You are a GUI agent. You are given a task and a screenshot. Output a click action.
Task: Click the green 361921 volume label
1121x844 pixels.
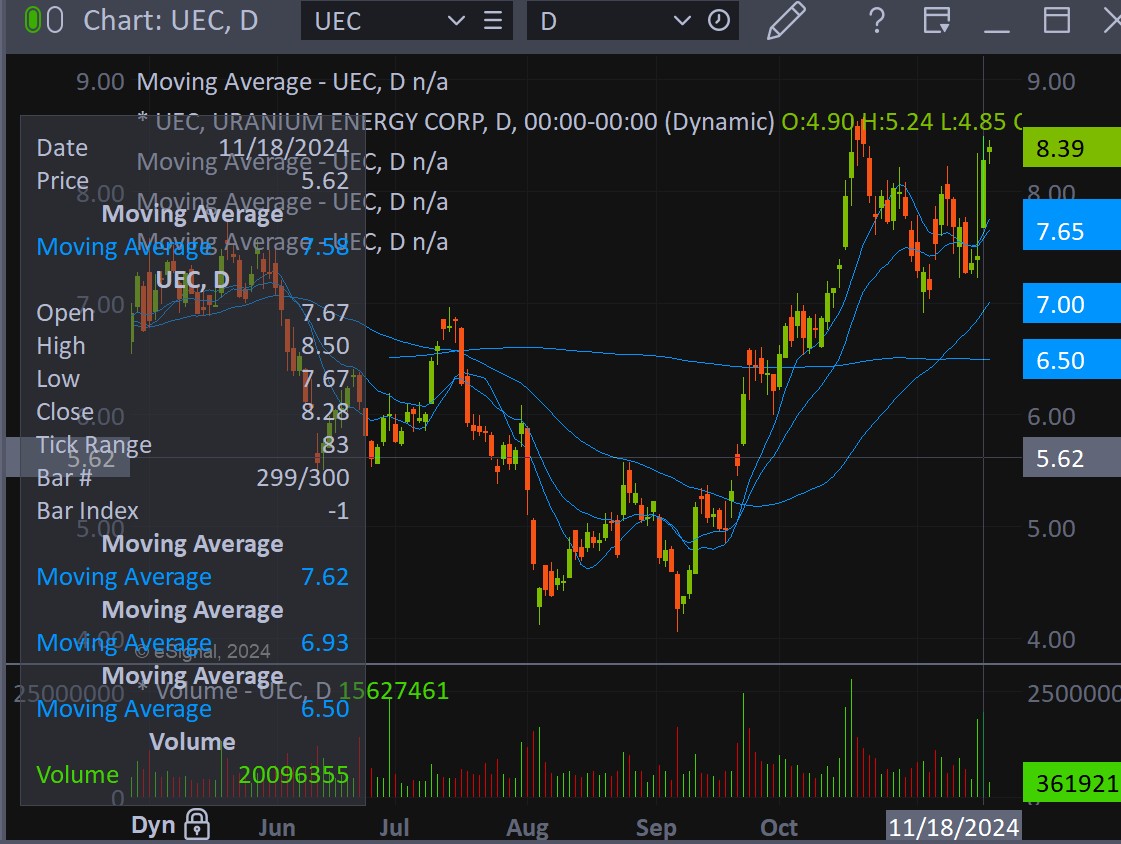coord(1072,783)
